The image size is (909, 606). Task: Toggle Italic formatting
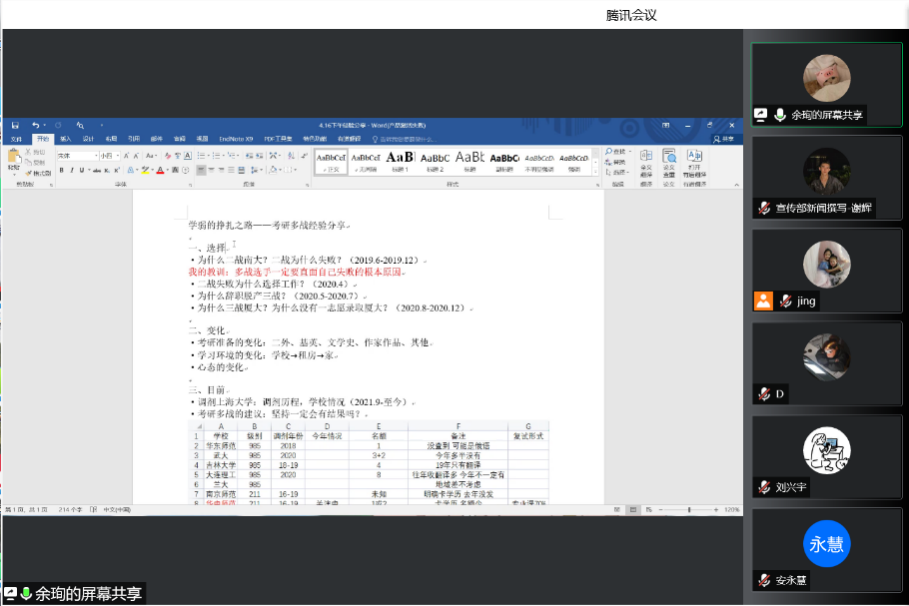point(71,170)
